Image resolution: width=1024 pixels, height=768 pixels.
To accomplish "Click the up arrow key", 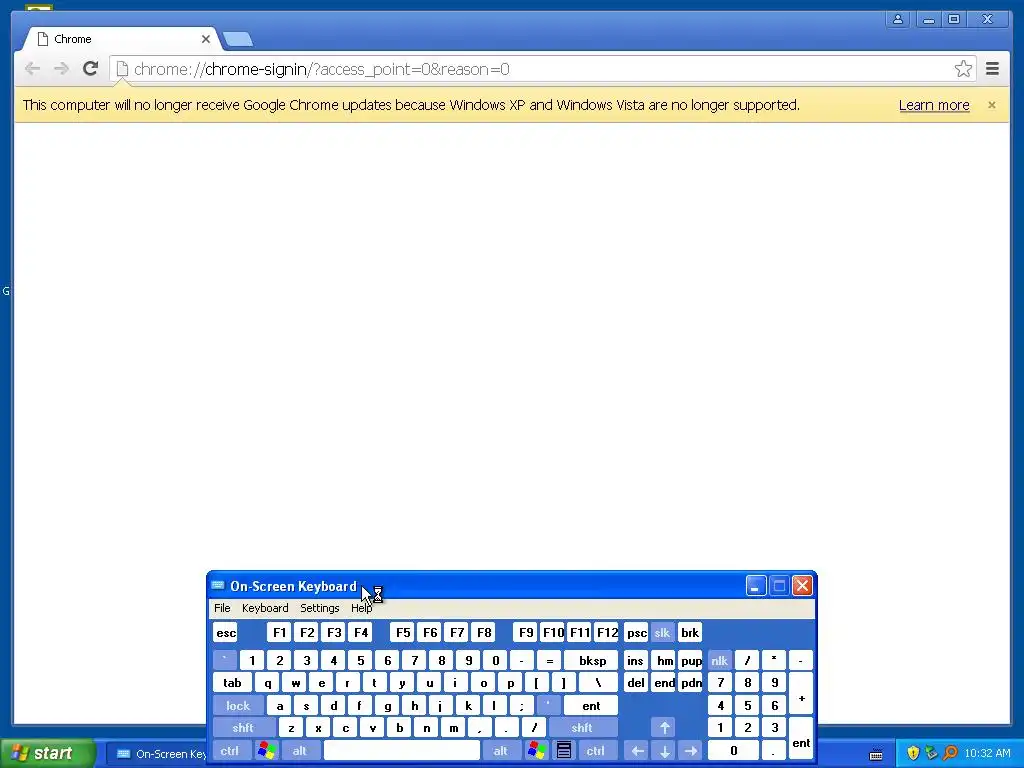I will coord(664,728).
